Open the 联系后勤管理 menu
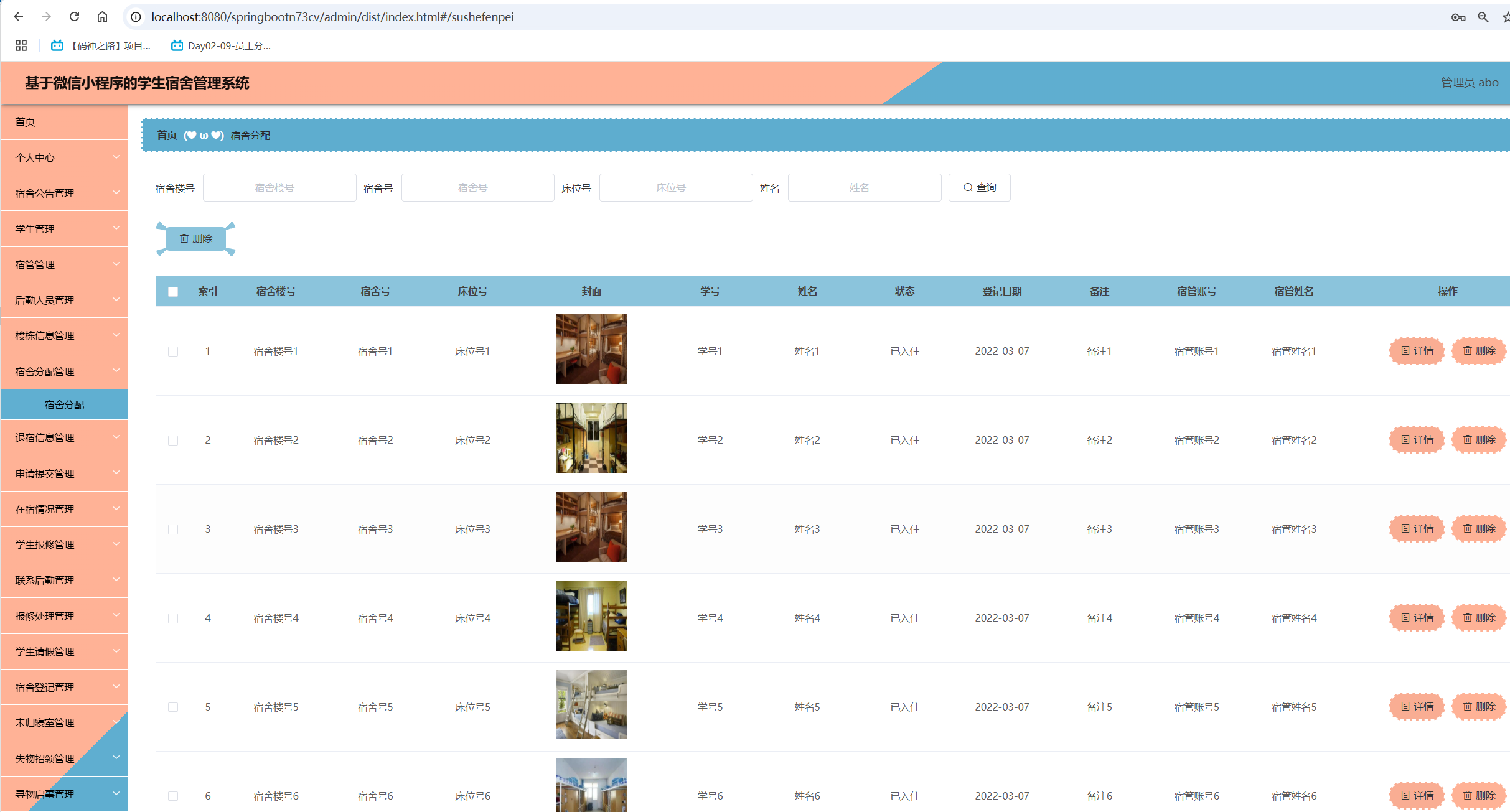The width and height of the screenshot is (1510, 812). click(64, 580)
